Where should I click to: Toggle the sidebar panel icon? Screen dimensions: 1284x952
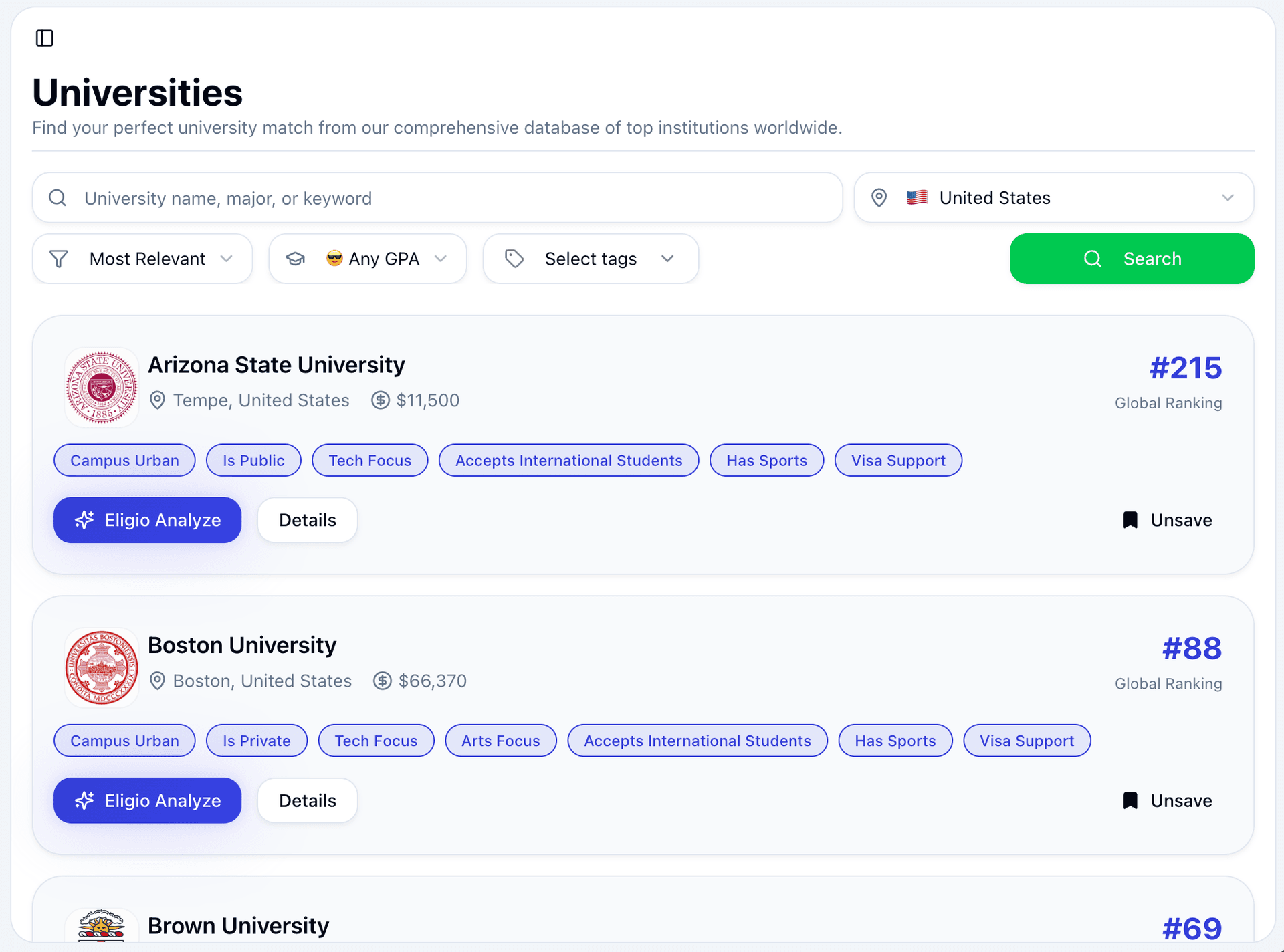45,38
